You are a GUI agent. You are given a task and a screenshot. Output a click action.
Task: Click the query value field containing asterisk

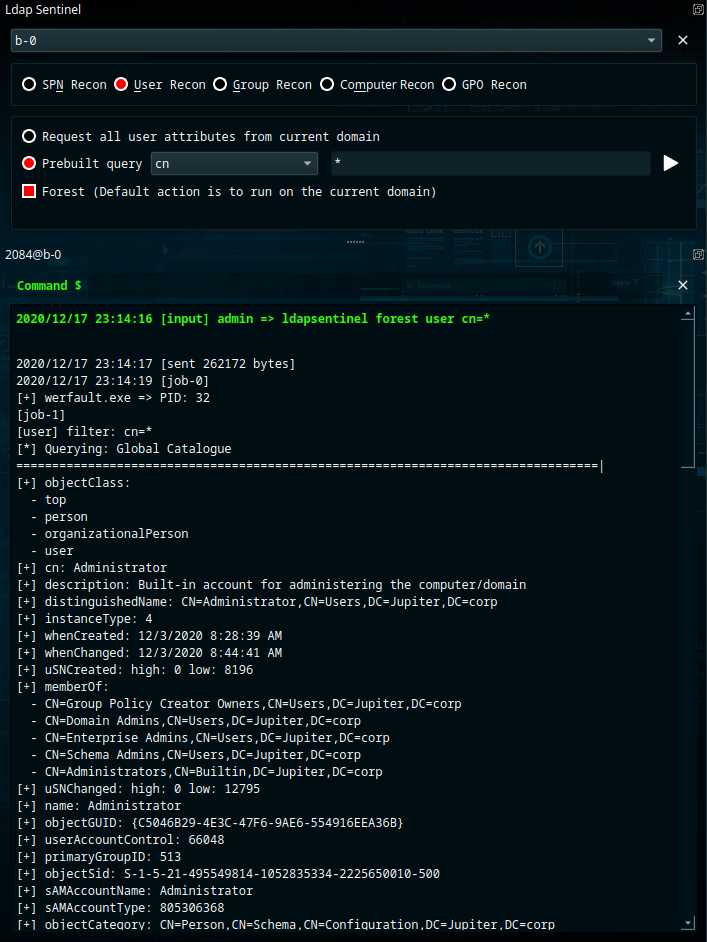point(490,163)
